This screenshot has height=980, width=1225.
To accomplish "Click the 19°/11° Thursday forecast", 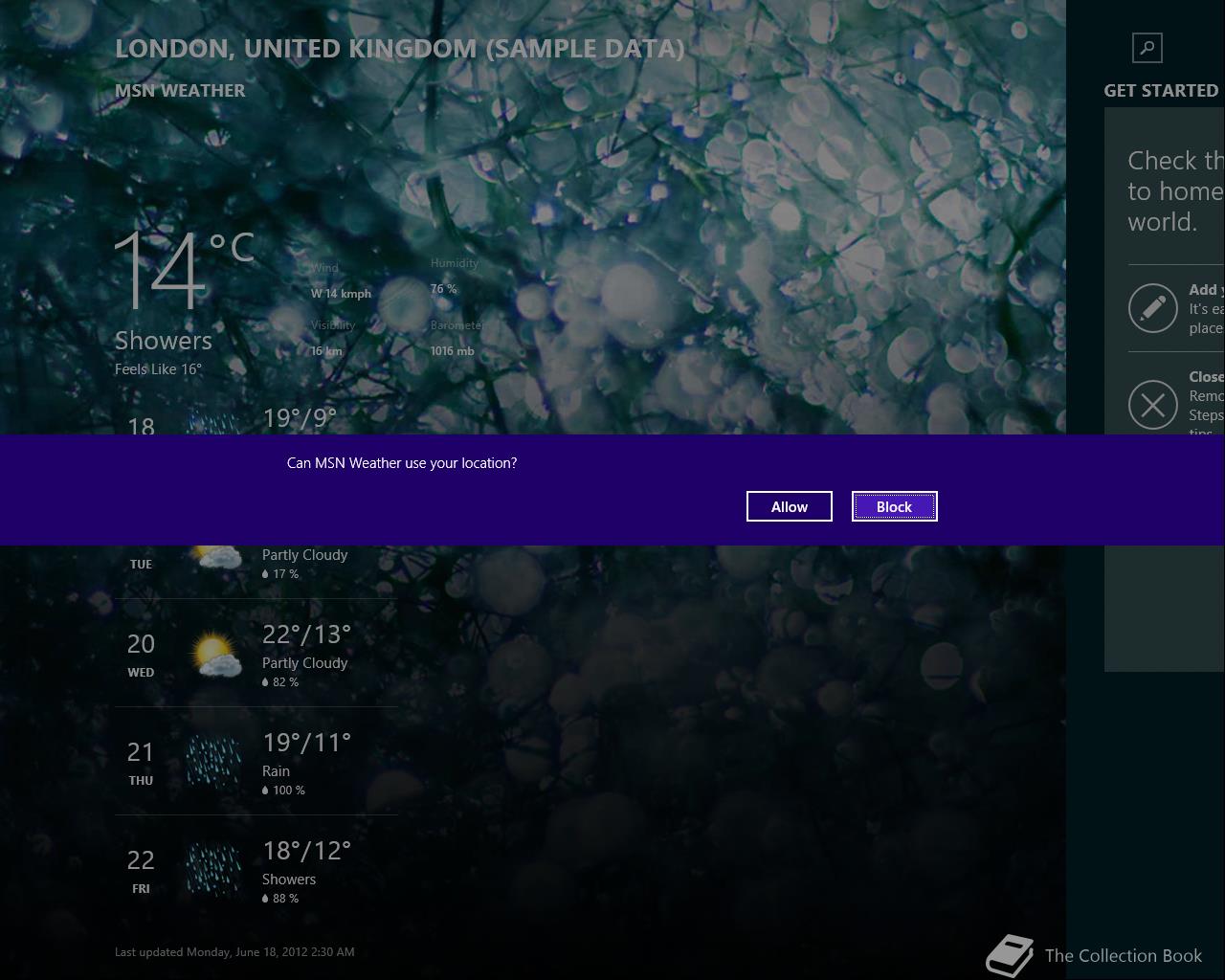I will [x=307, y=743].
